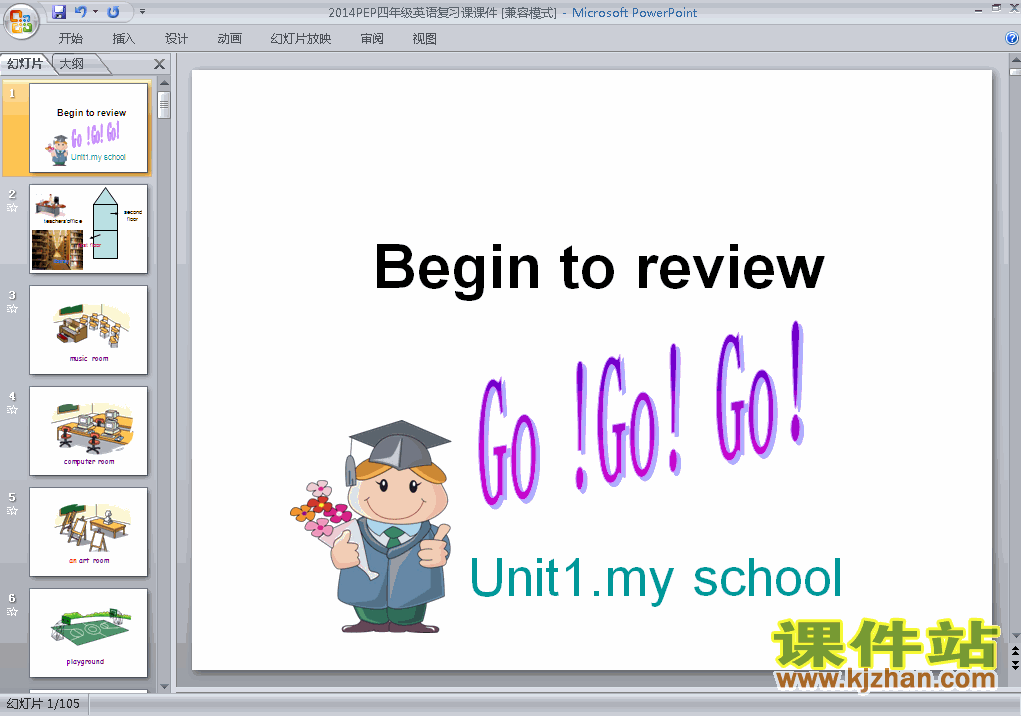Click thumbnail pane scroll down arrow
This screenshot has height=716, width=1021.
(164, 686)
